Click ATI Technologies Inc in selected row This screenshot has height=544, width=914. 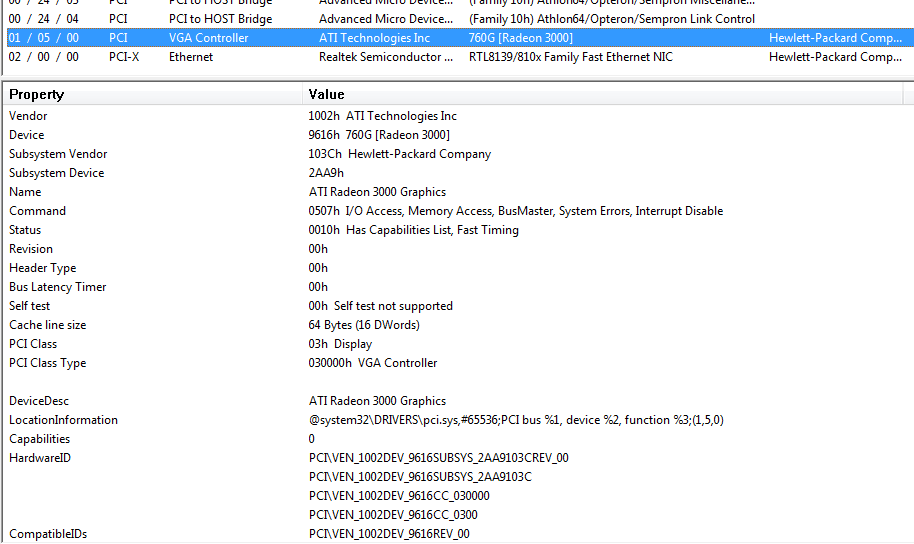374,38
